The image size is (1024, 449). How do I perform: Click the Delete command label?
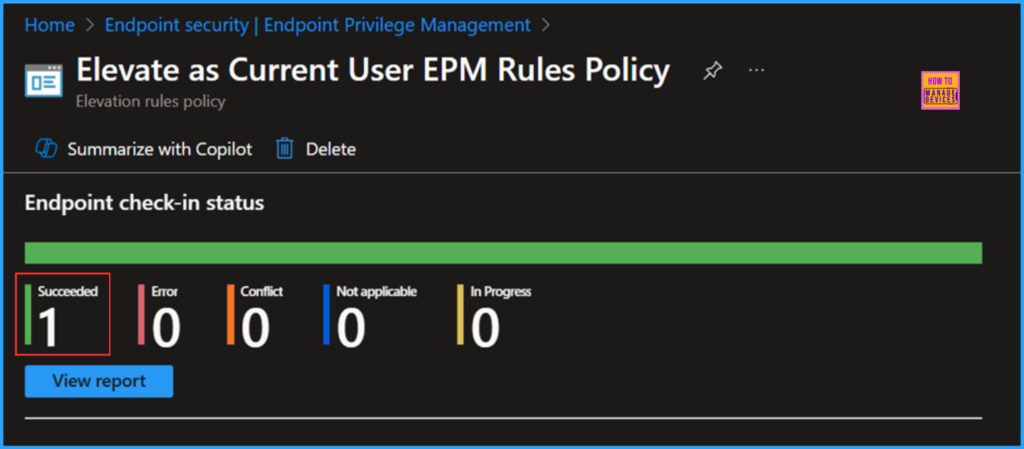(330, 149)
